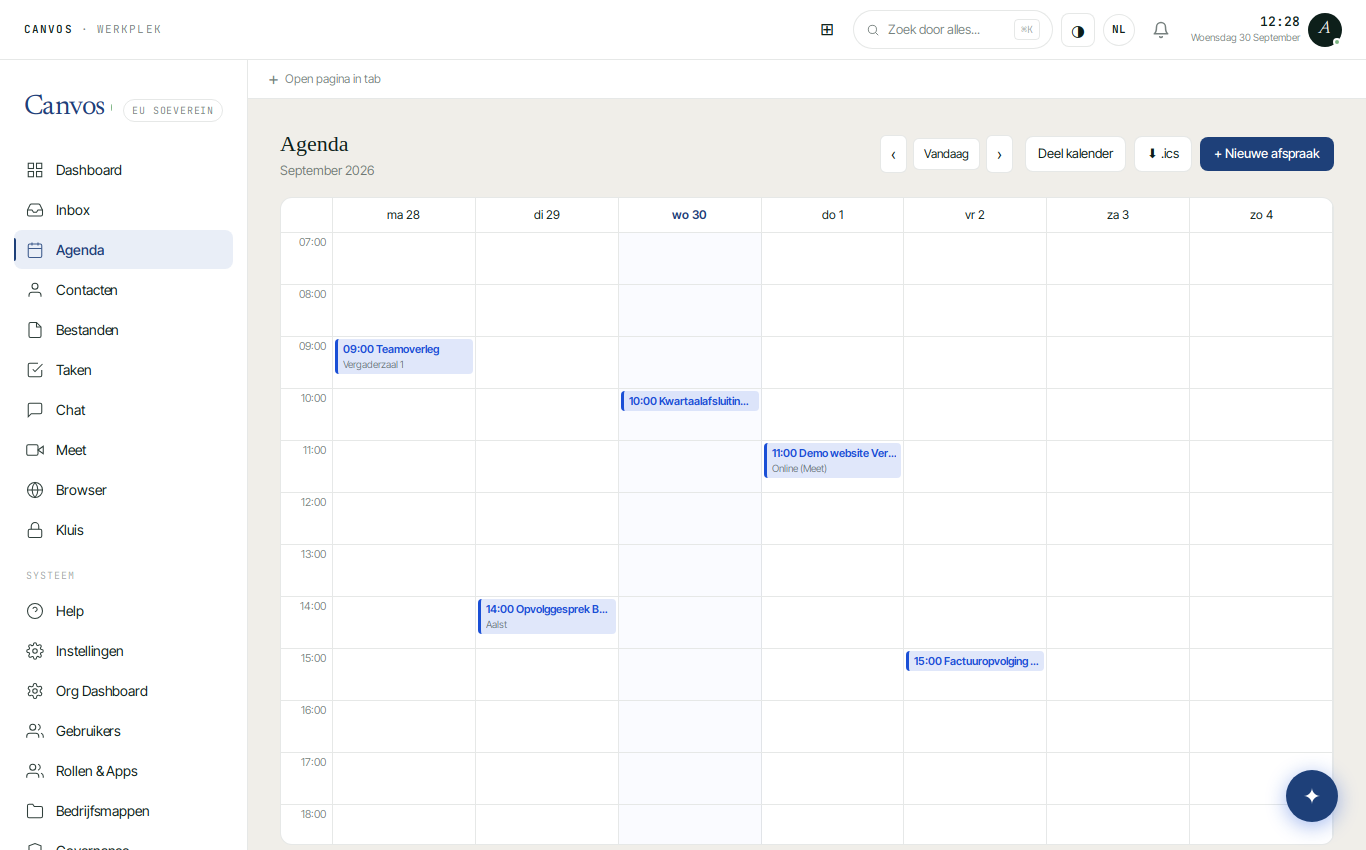The height and width of the screenshot is (850, 1366).
Task: Click the 'zo 4' day header
Action: point(1261,215)
